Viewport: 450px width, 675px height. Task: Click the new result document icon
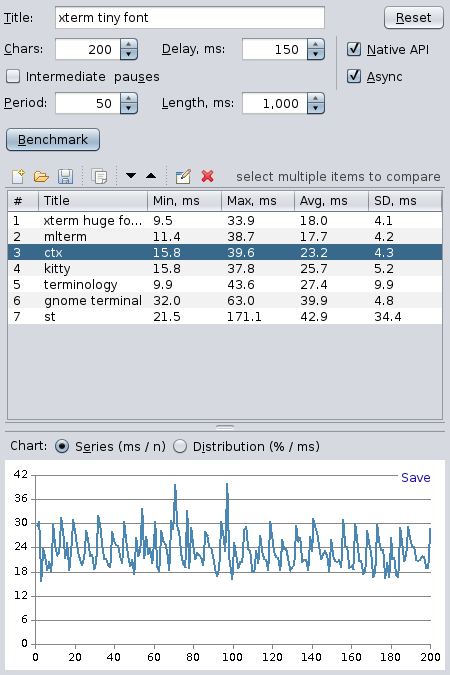click(18, 176)
